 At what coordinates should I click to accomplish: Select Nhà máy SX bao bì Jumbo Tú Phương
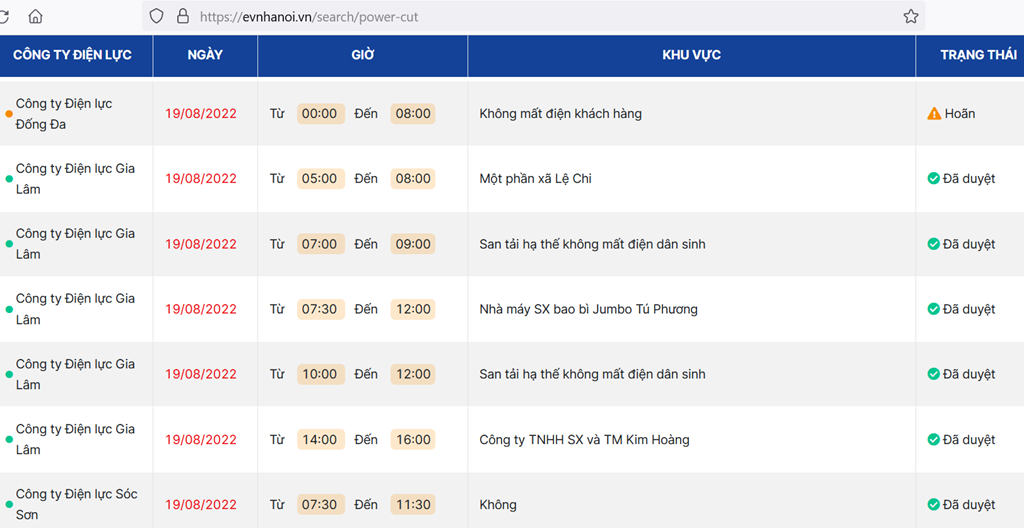click(x=588, y=309)
